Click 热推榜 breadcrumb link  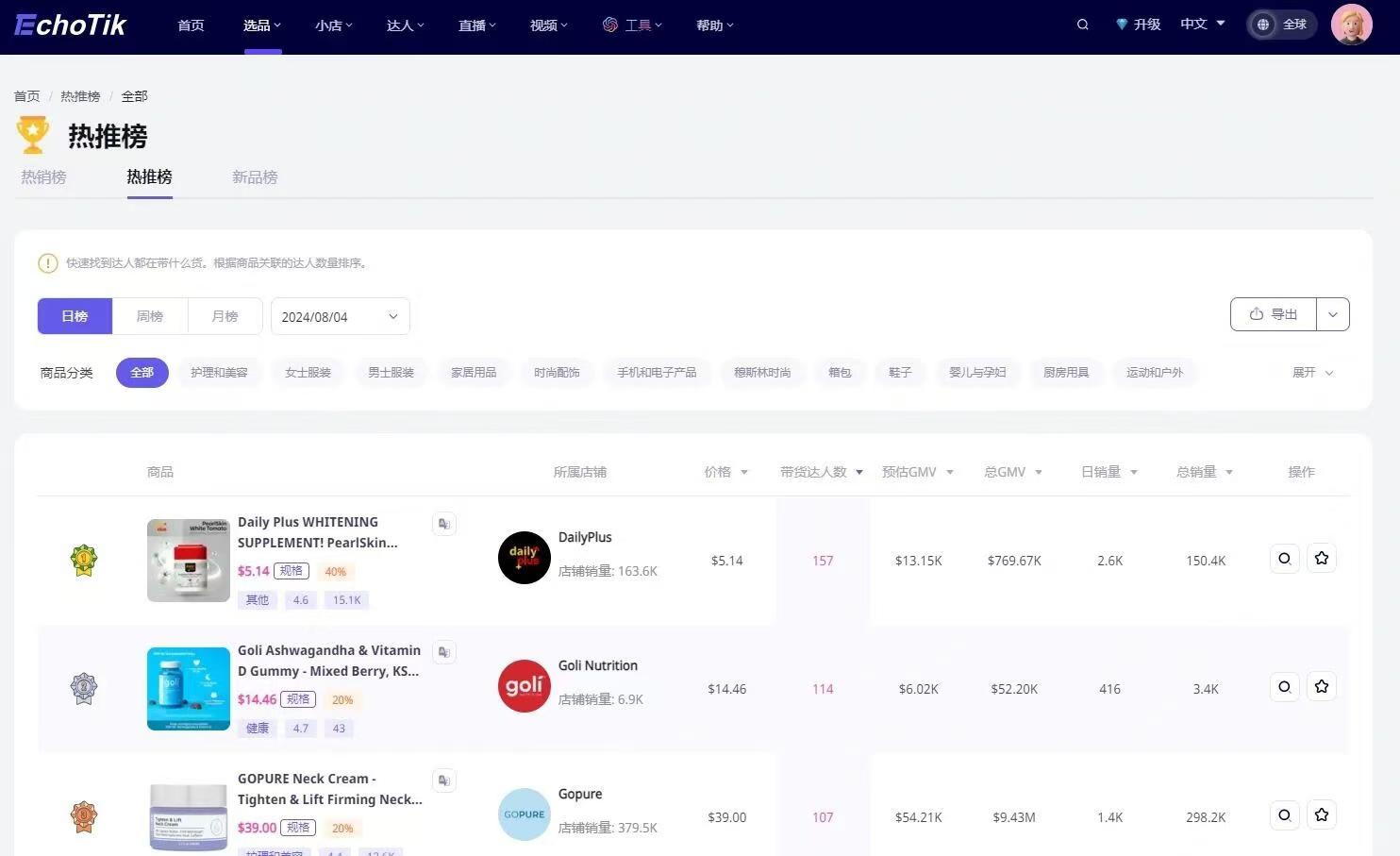pos(80,96)
